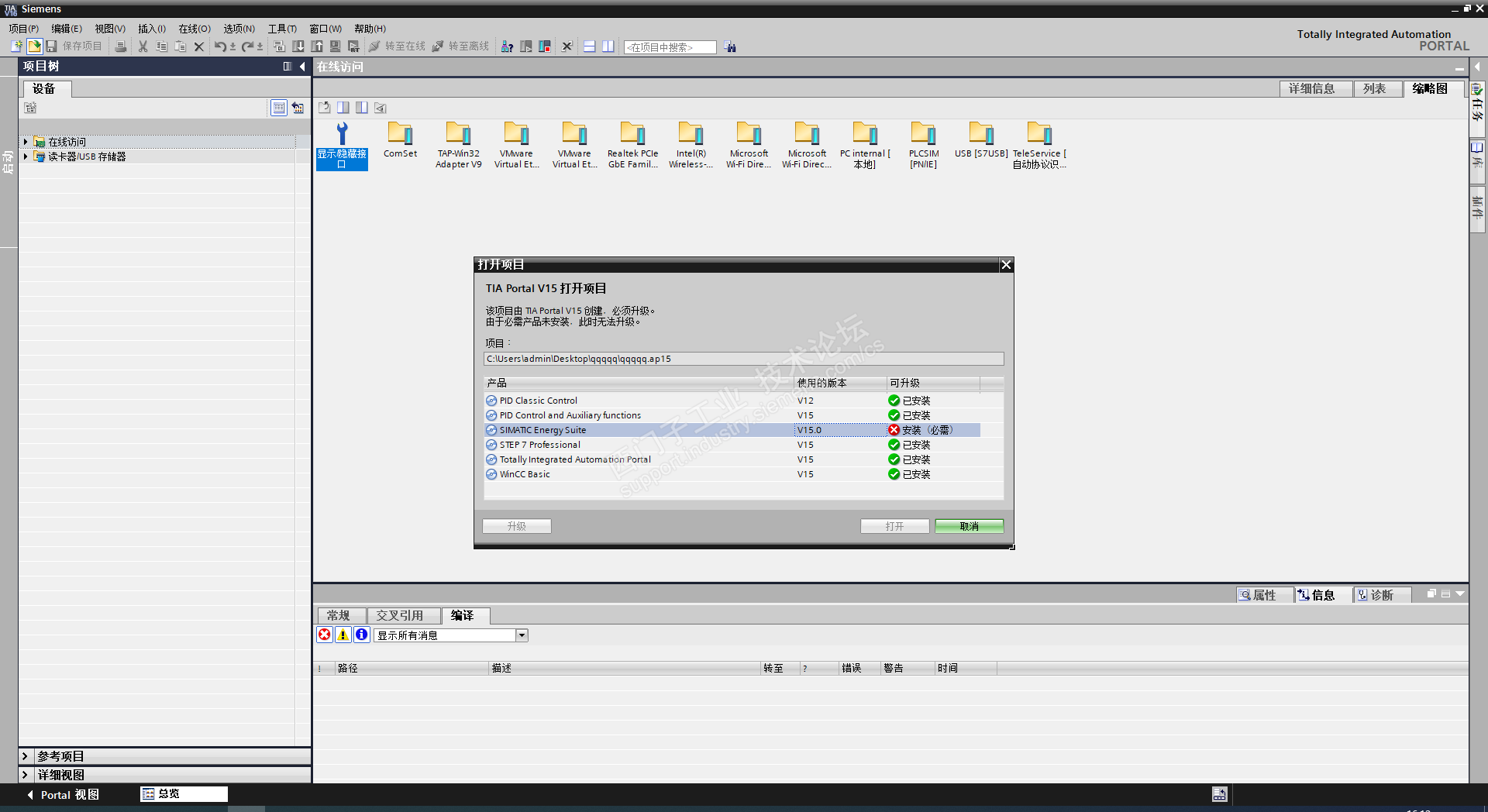The height and width of the screenshot is (812, 1488).
Task: Click the icon below 设备 tab
Action: click(x=30, y=108)
